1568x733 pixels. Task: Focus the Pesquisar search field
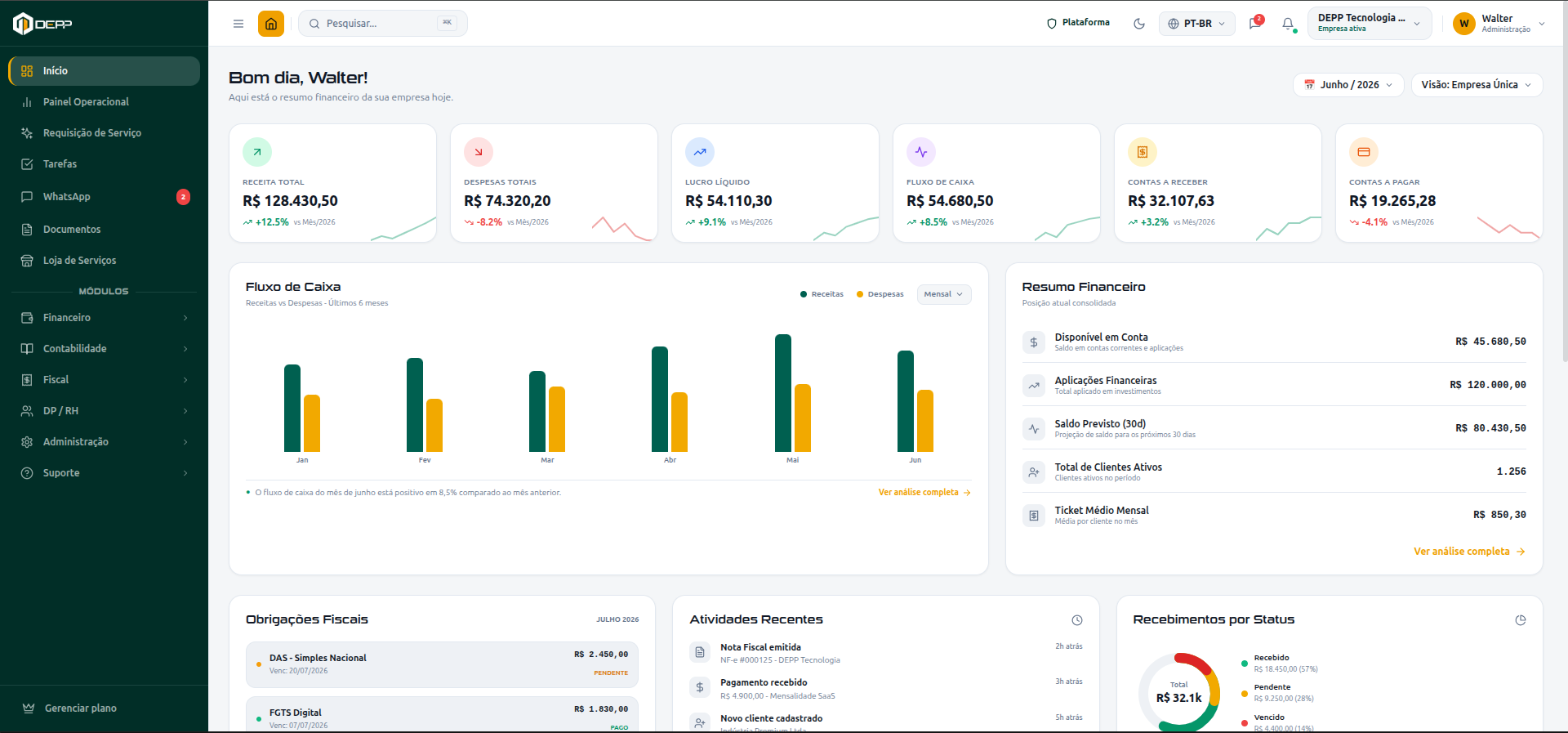point(383,24)
